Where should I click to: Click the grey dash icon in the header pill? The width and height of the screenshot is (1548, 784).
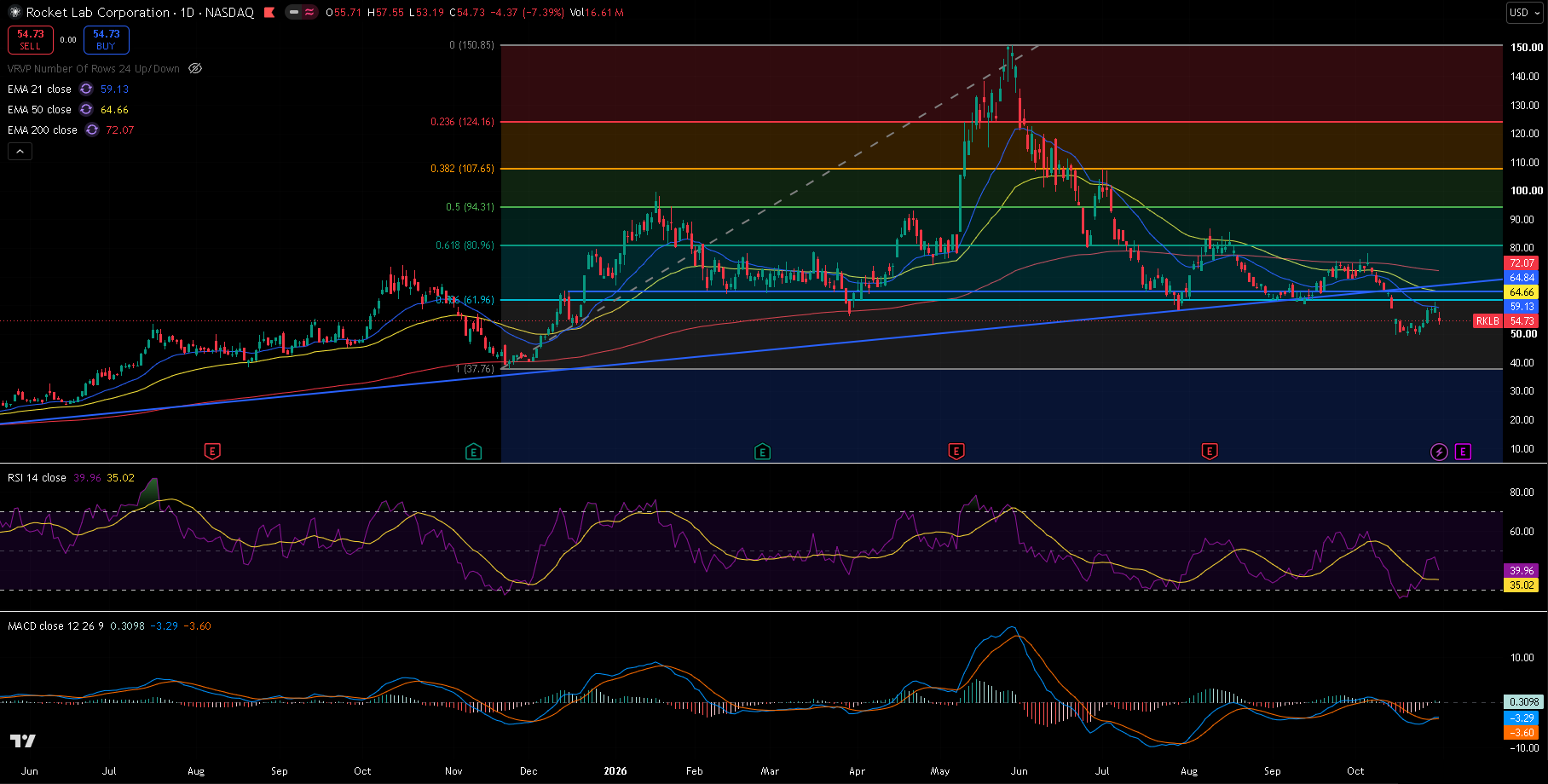tap(294, 13)
